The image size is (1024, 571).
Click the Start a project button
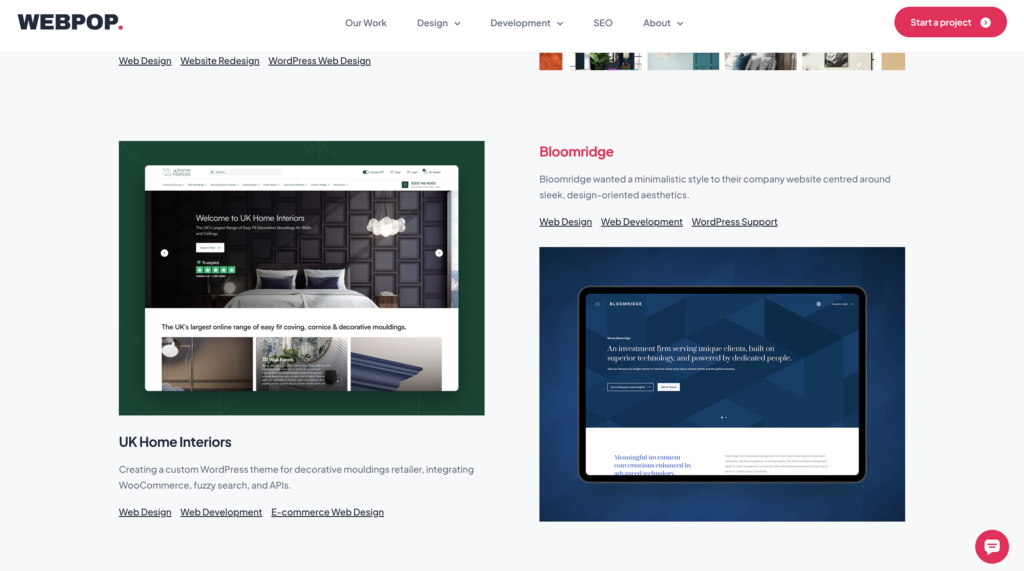[950, 22]
